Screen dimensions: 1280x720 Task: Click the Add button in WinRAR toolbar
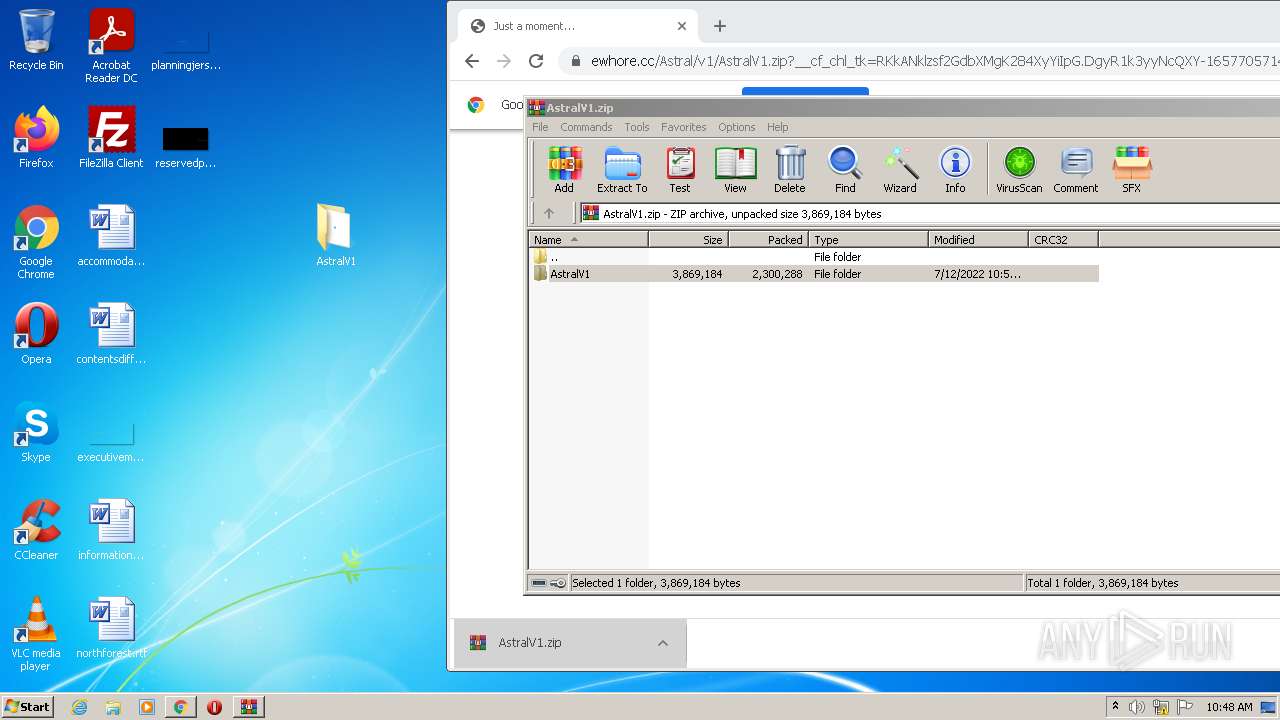pos(564,169)
